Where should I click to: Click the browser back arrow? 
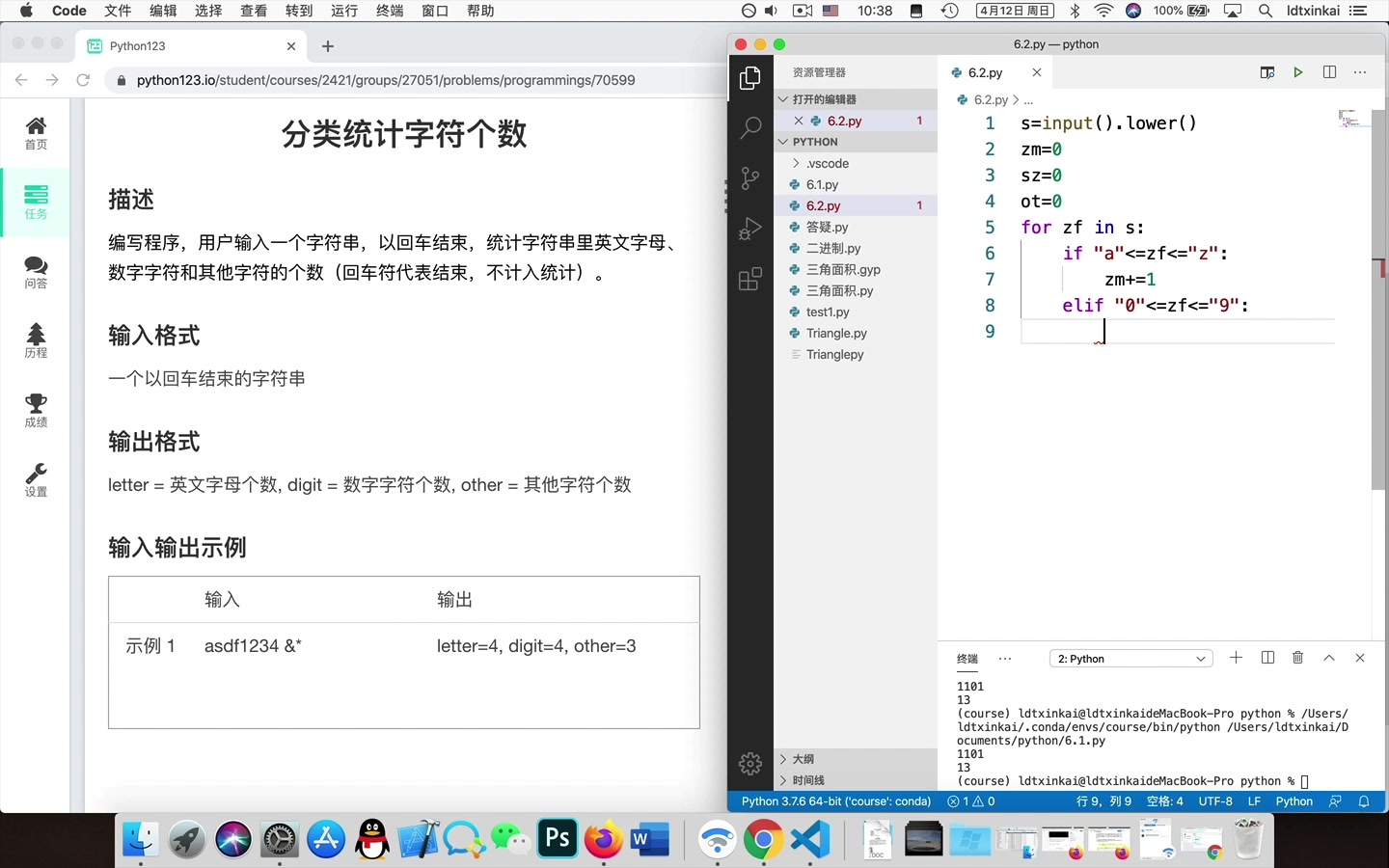point(21,80)
